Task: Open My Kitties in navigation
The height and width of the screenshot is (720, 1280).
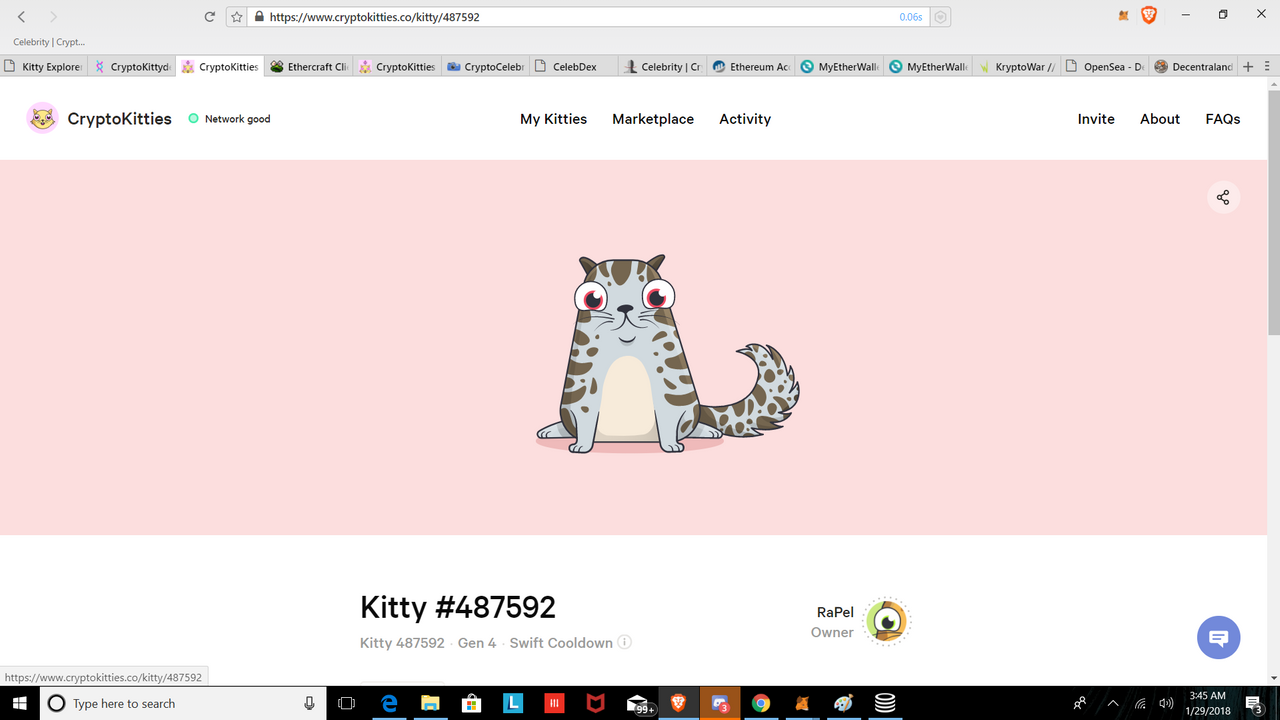Action: (553, 118)
